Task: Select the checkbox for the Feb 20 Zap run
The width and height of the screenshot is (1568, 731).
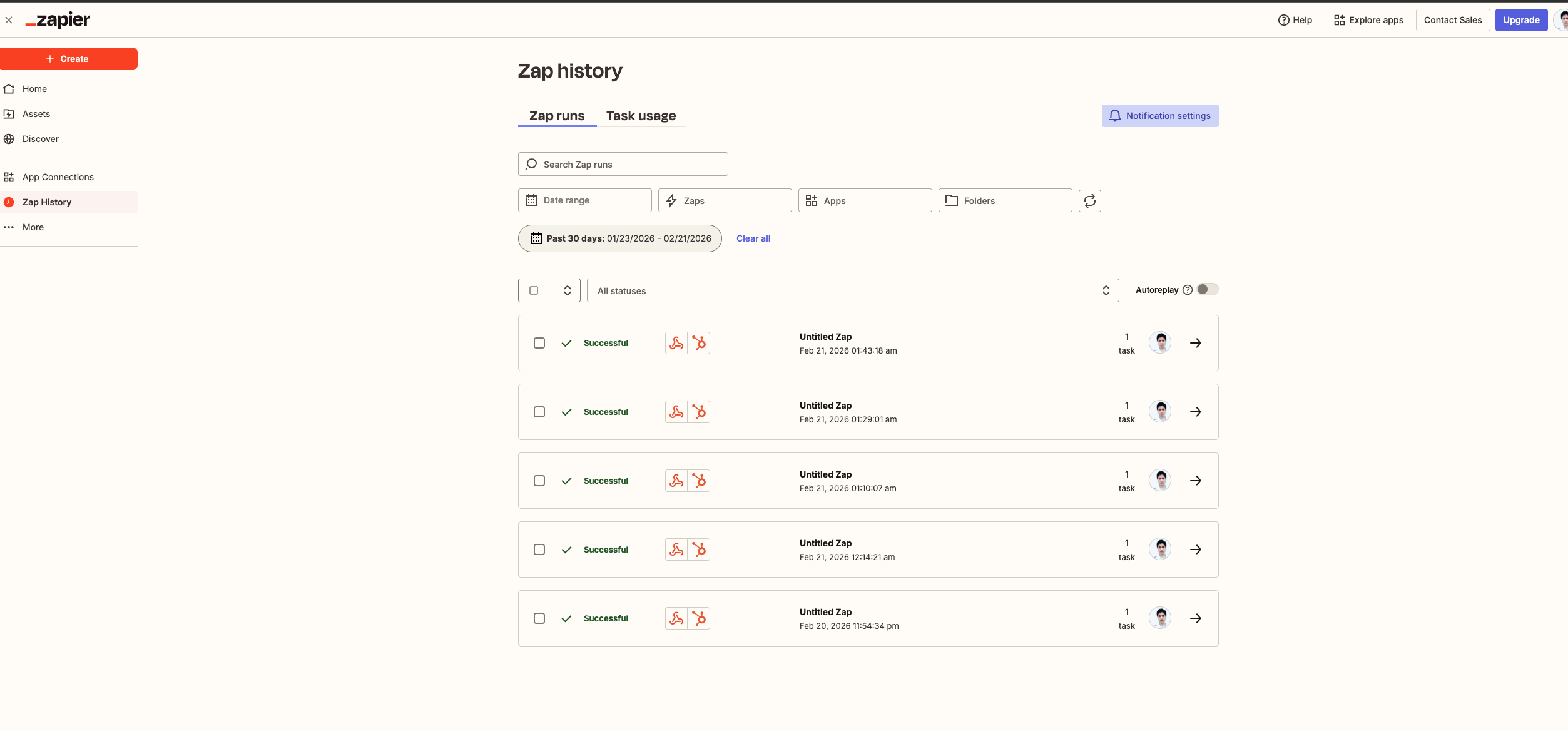Action: click(539, 618)
